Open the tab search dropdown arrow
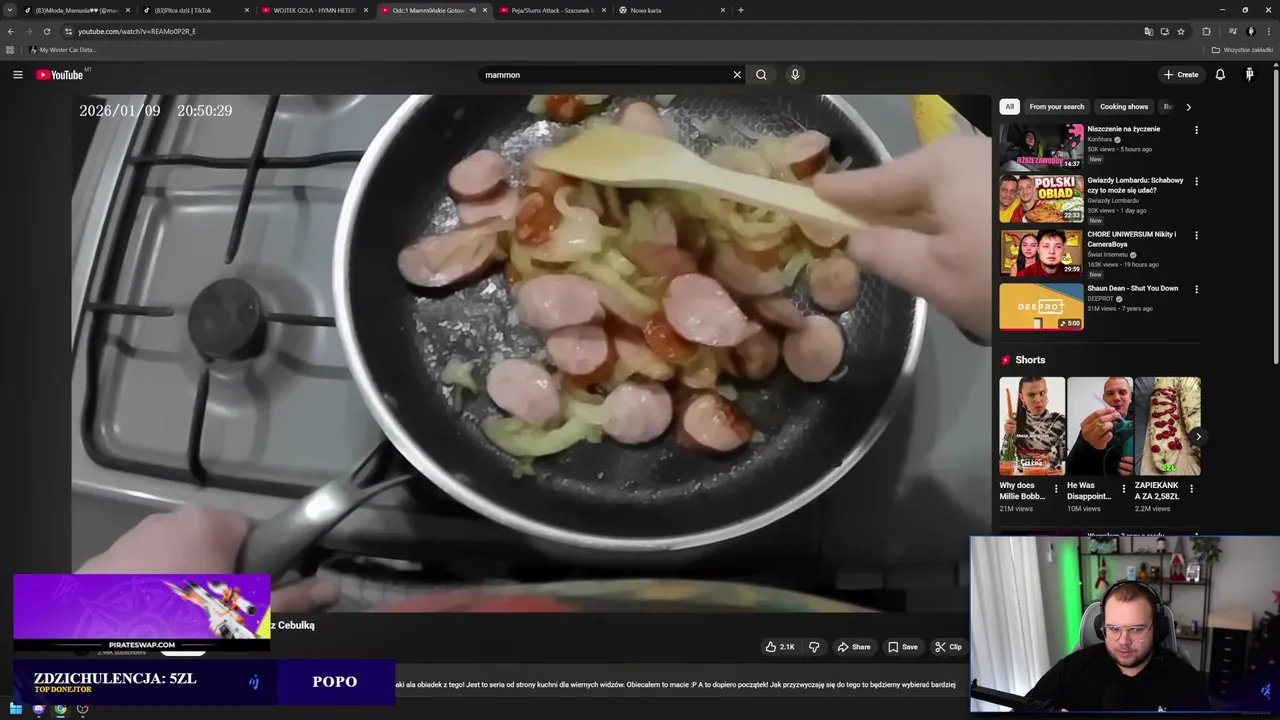 [x=10, y=10]
